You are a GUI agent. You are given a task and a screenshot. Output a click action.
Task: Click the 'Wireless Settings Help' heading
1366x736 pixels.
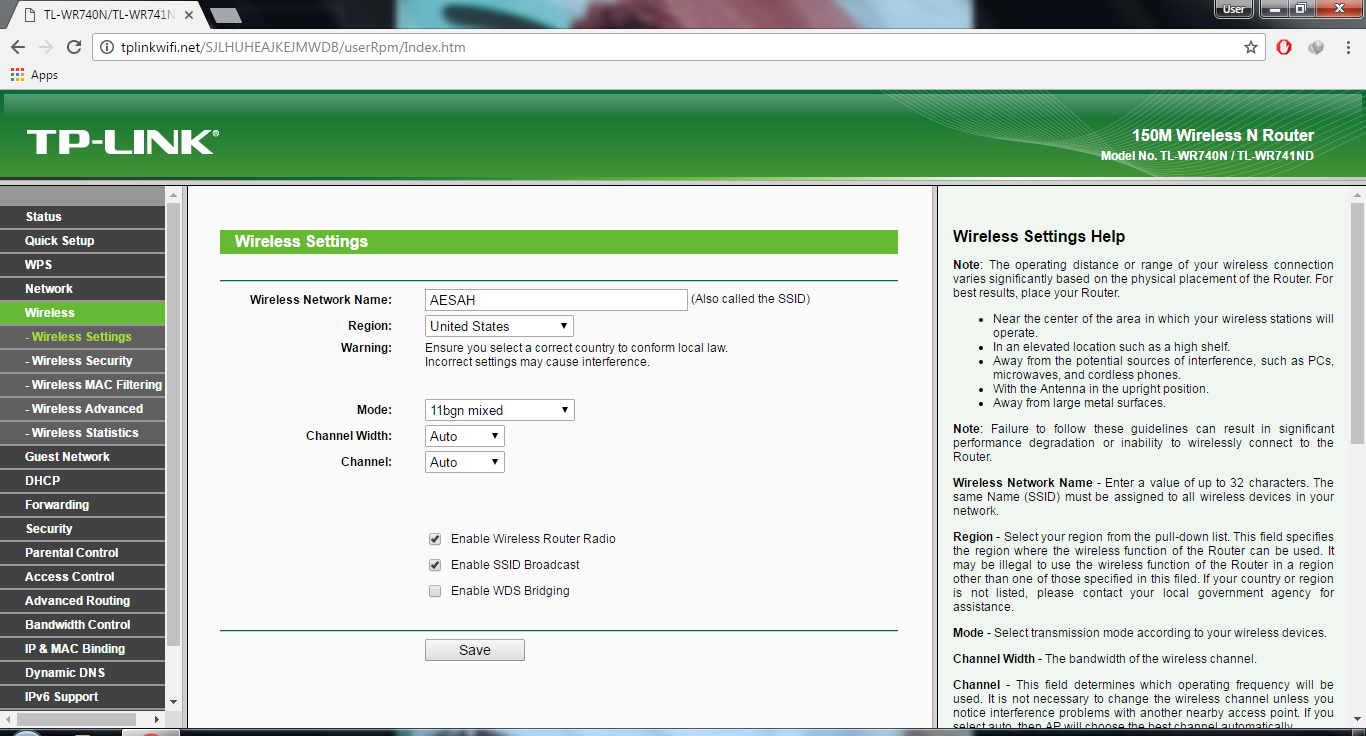click(x=1039, y=237)
